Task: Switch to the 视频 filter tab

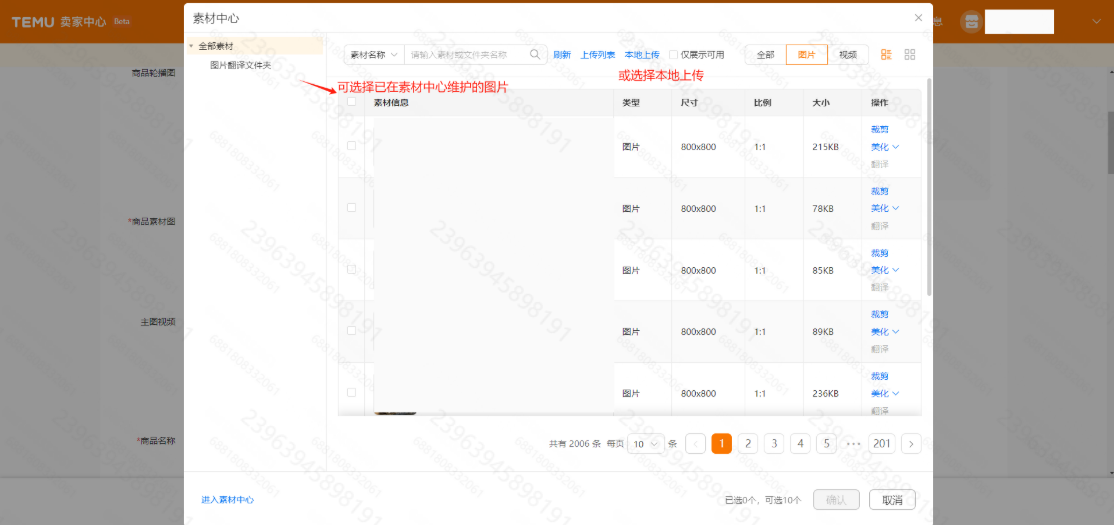Action: (x=848, y=55)
